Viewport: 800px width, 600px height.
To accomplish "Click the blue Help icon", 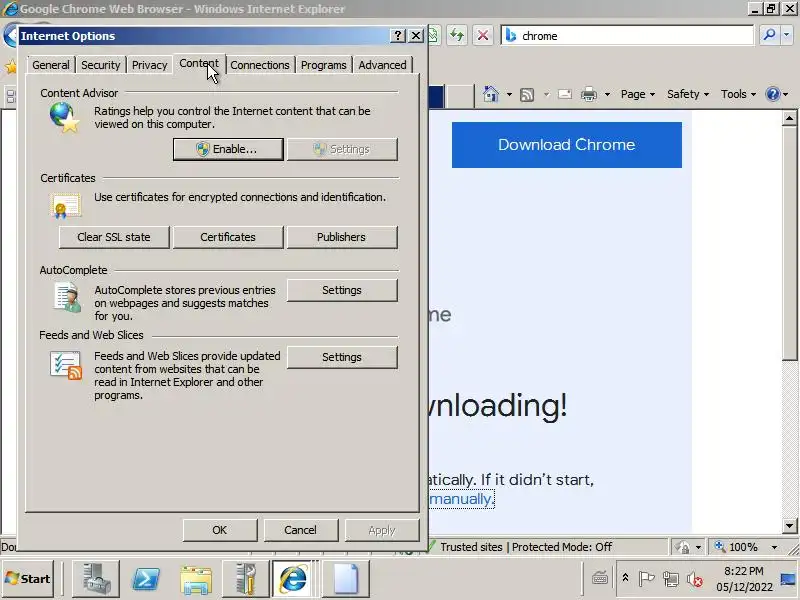I will [x=772, y=94].
